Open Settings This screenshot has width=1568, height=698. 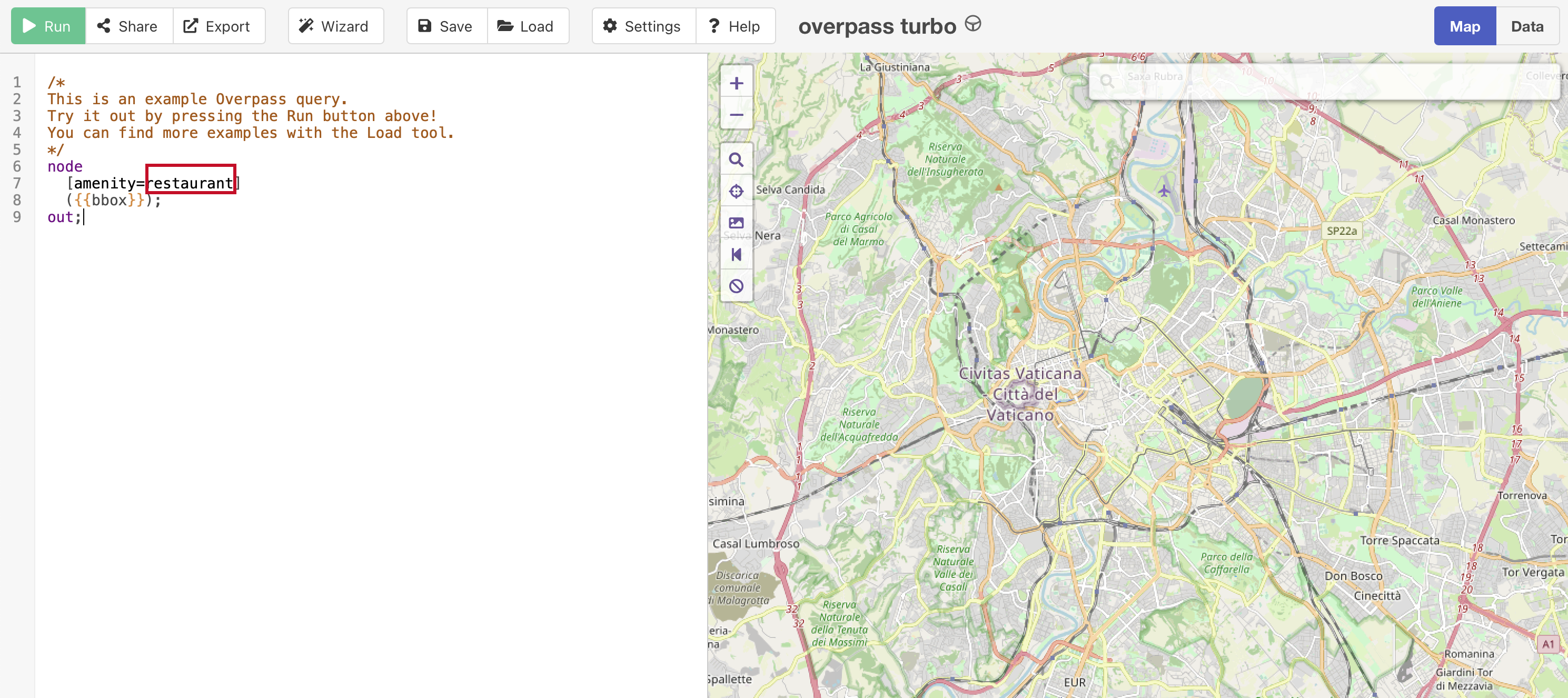point(643,26)
